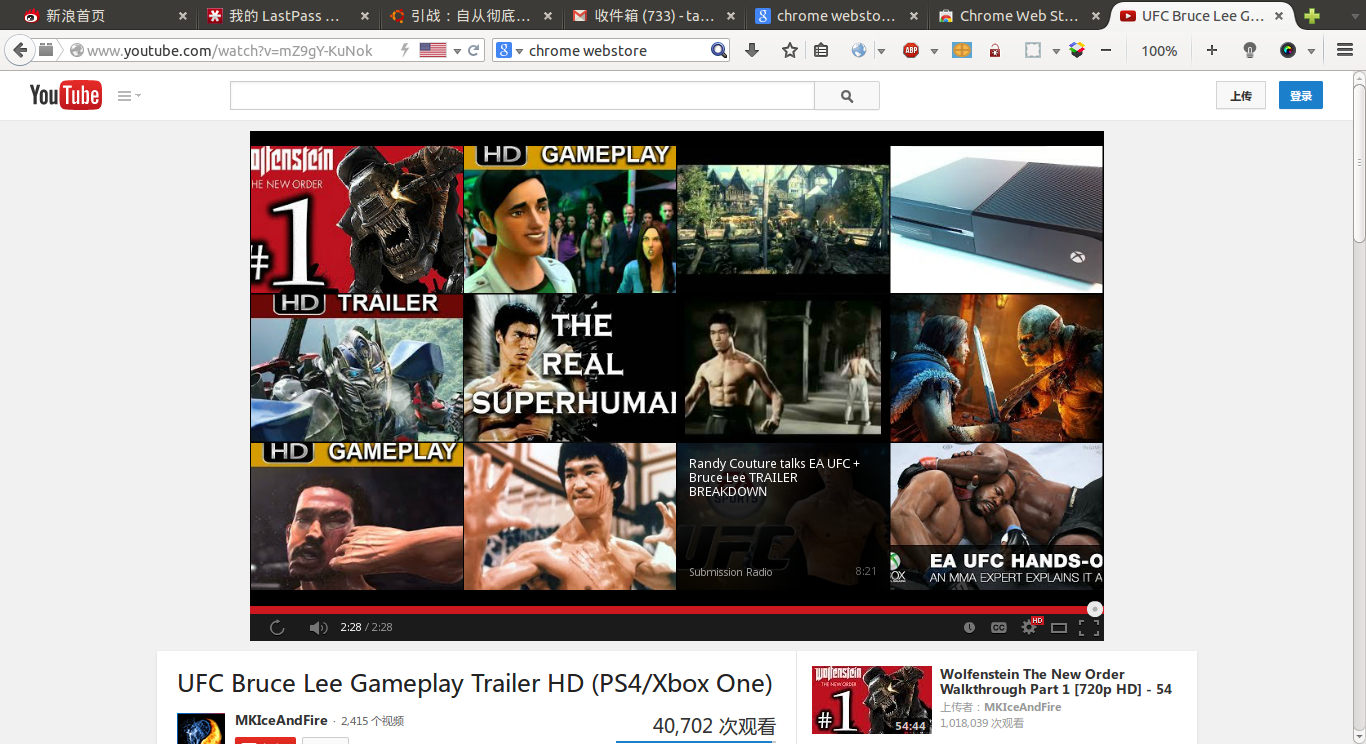The height and width of the screenshot is (744, 1366).
Task: Open the Adblock Plus dropdown arrow
Action: coord(934,51)
